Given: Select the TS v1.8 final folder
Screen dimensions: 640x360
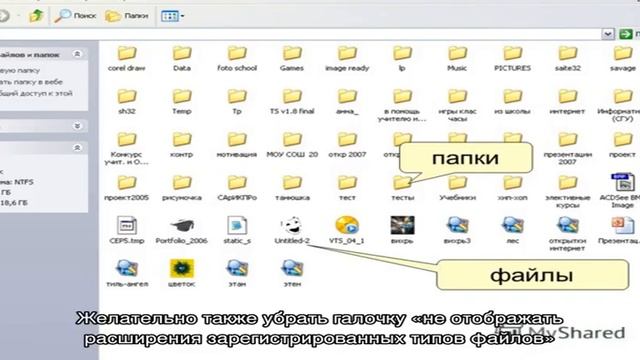Looking at the screenshot, I should [292, 102].
